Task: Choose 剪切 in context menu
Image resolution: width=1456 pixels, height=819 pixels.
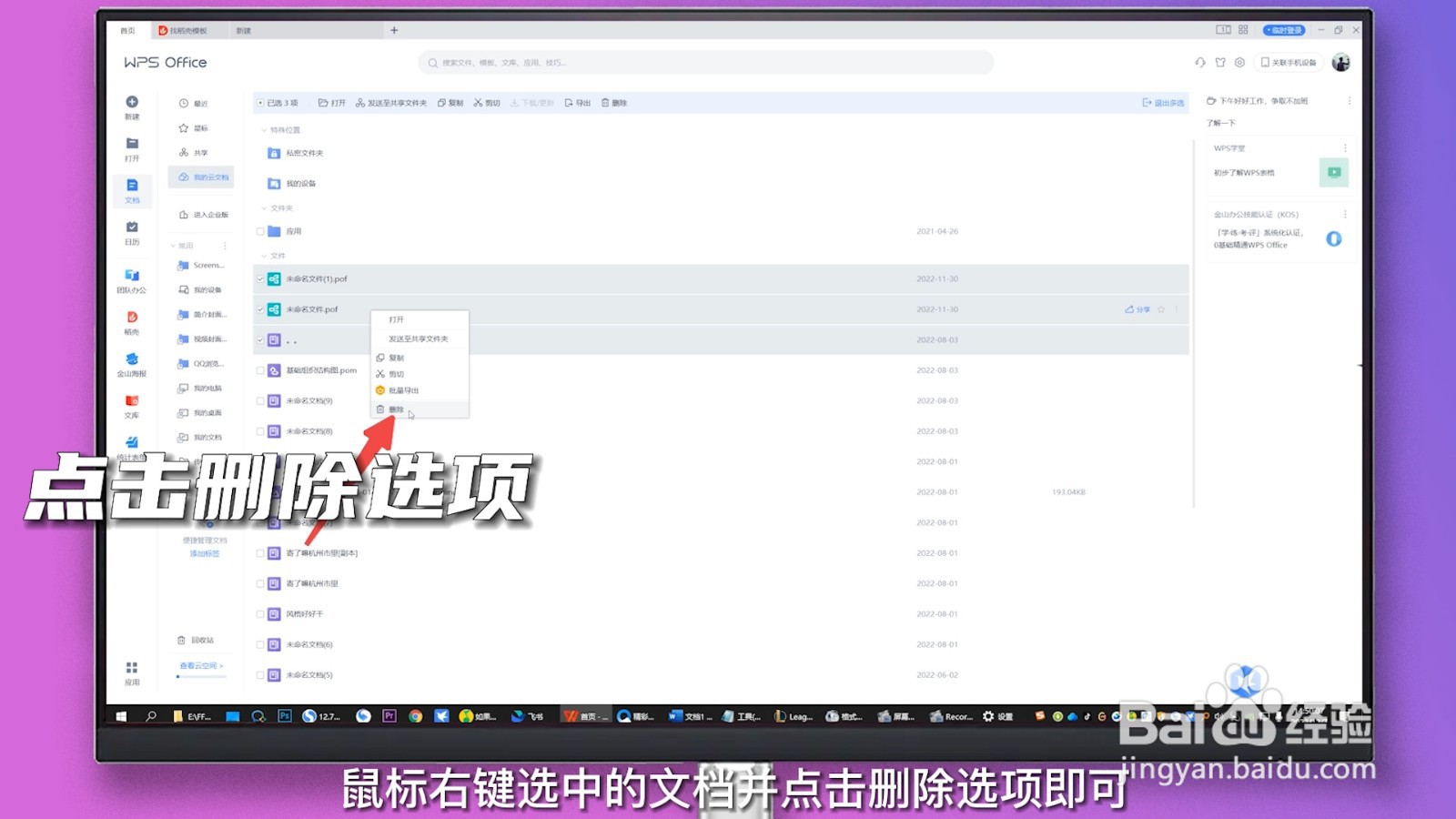Action: tap(420, 374)
